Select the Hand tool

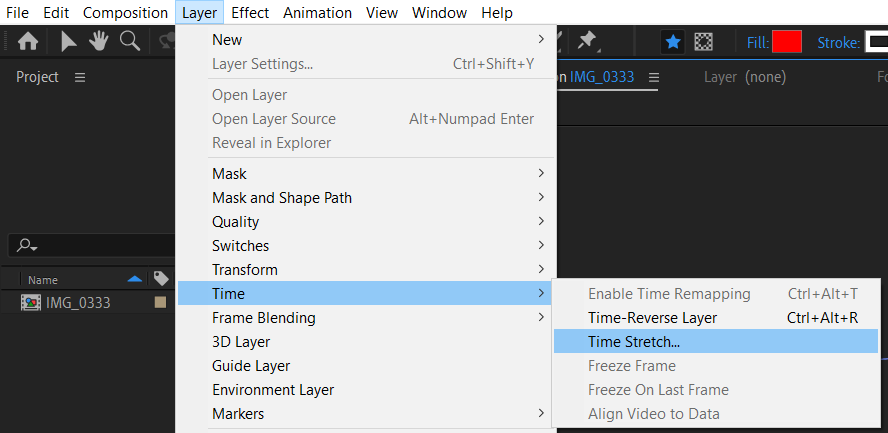point(99,41)
